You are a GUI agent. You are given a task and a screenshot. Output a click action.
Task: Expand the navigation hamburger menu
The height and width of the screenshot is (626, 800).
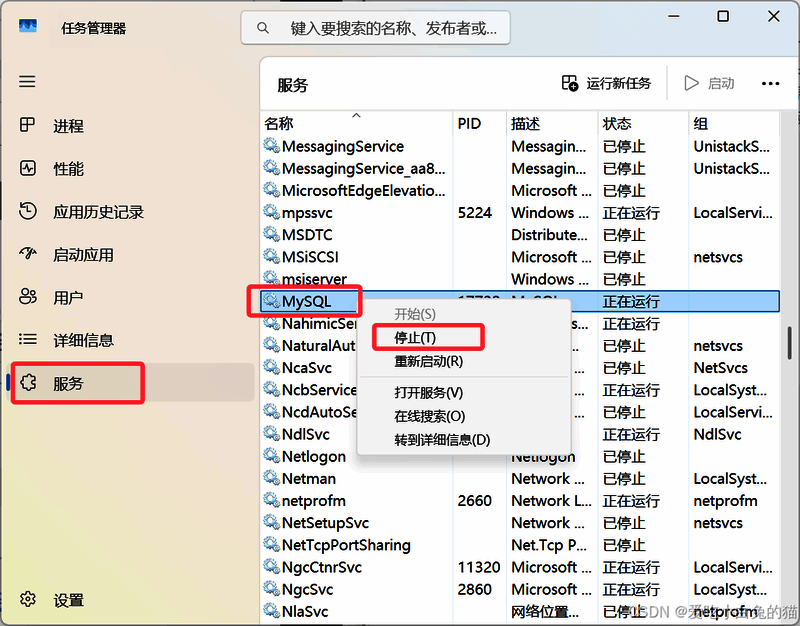coord(27,81)
